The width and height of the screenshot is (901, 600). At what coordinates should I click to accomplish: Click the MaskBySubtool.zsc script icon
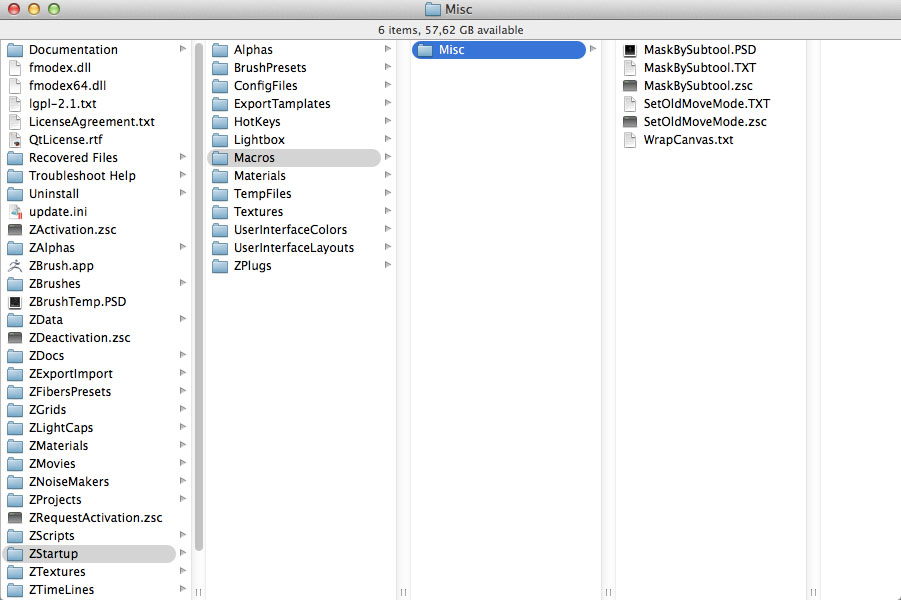[630, 86]
